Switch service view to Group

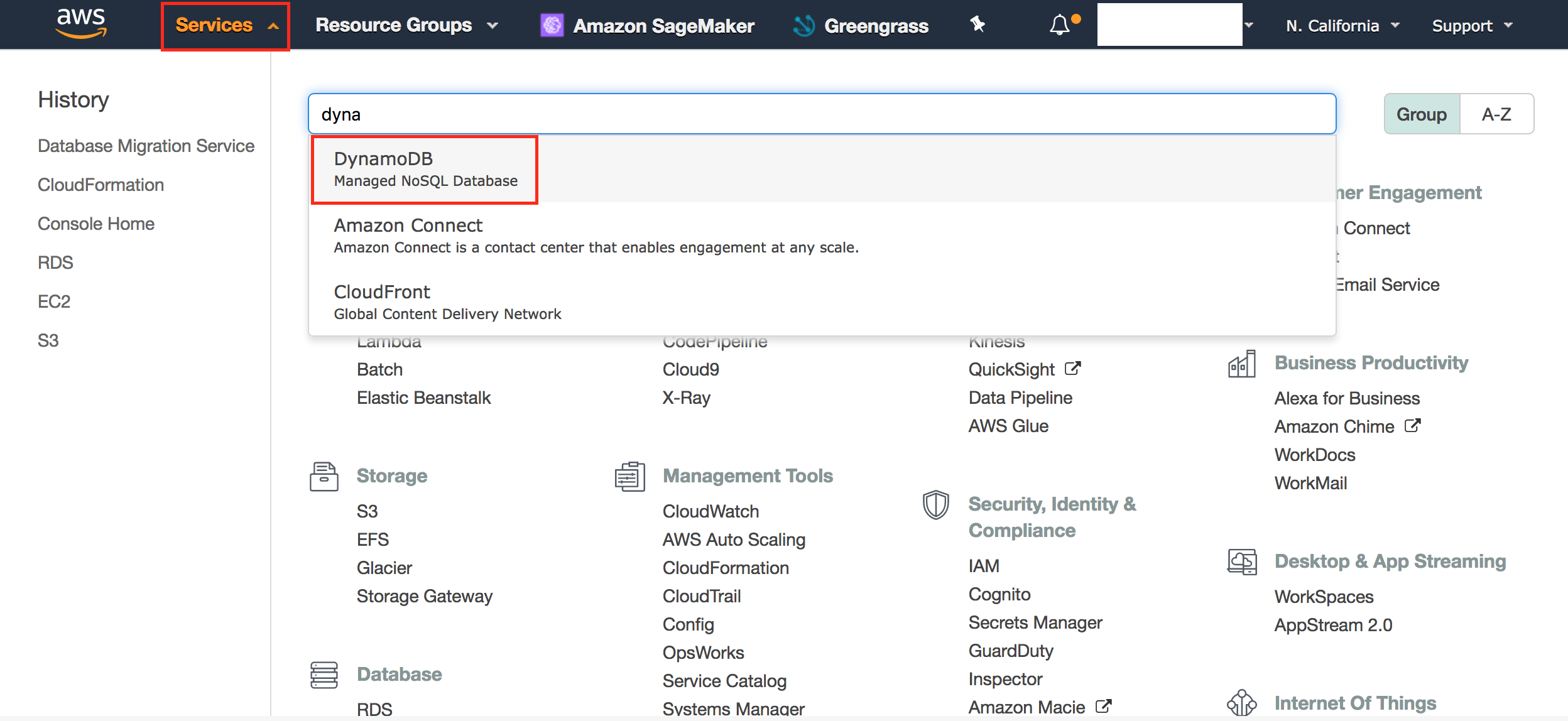pos(1422,114)
